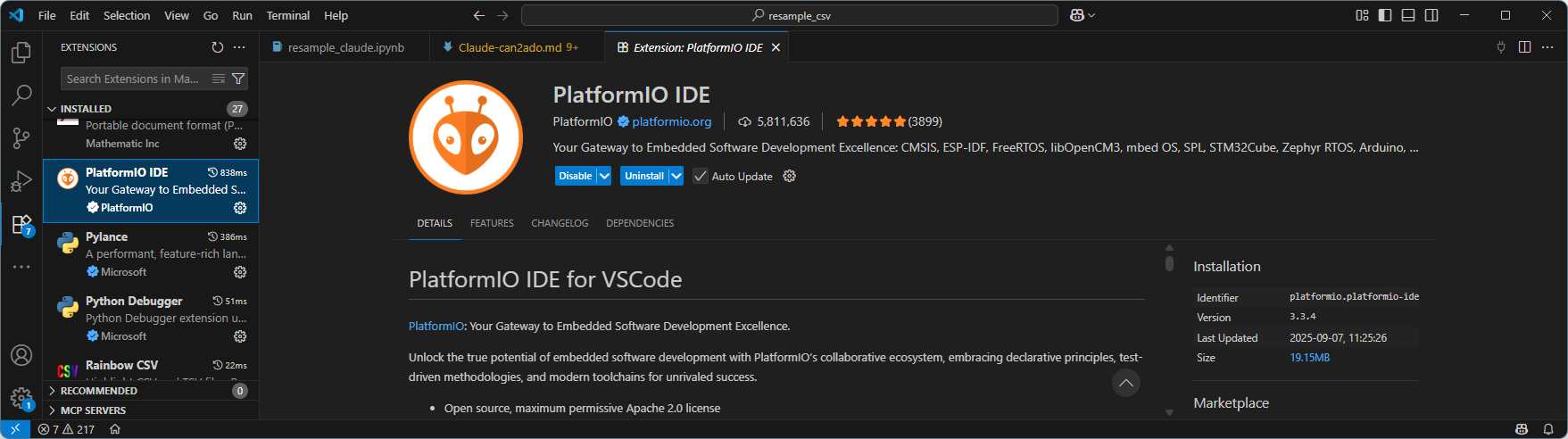Clear extensions search results icon
Screen dimensions: 1568x439
[219, 79]
